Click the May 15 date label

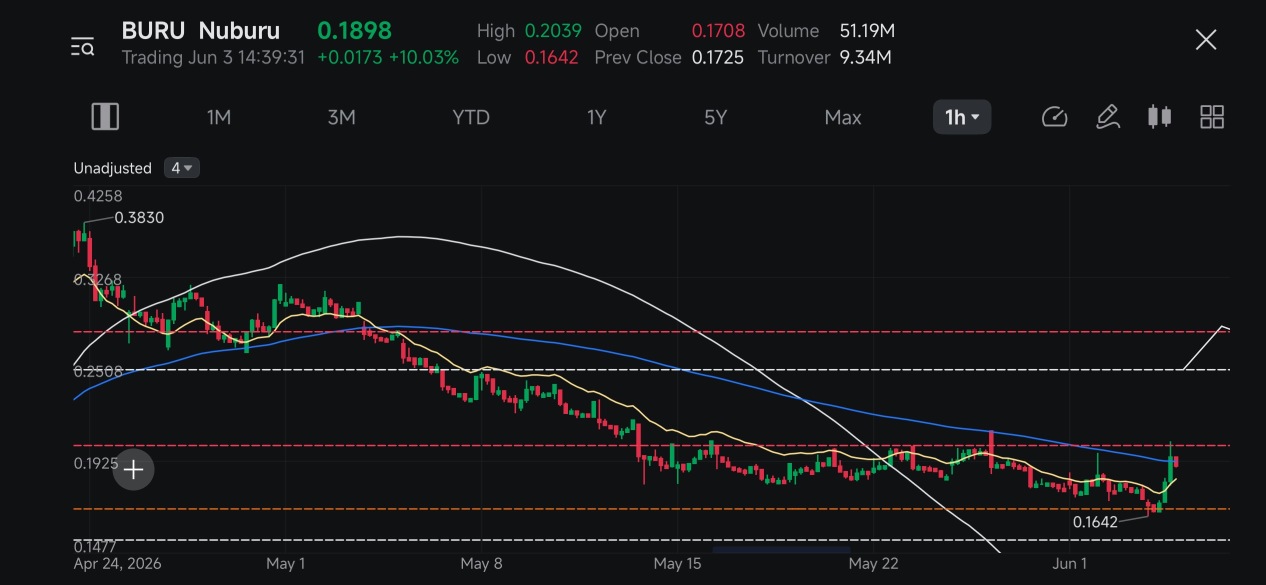click(680, 564)
